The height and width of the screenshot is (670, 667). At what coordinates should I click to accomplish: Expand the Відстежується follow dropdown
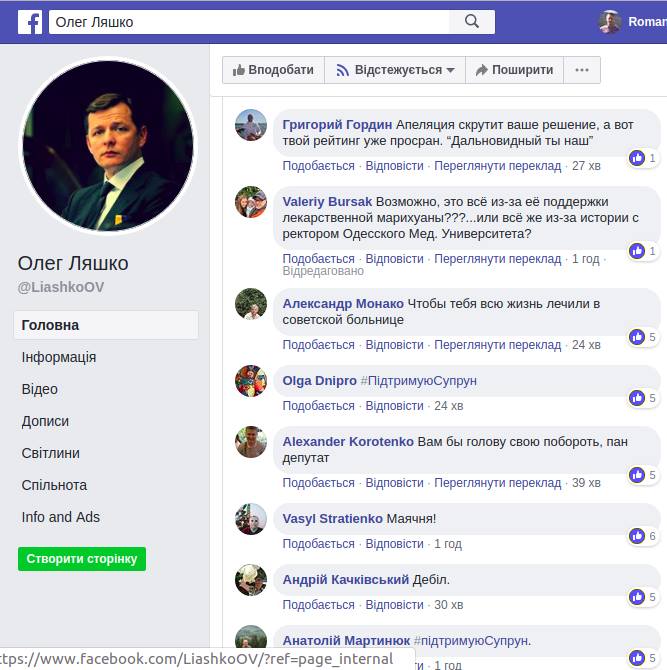394,70
